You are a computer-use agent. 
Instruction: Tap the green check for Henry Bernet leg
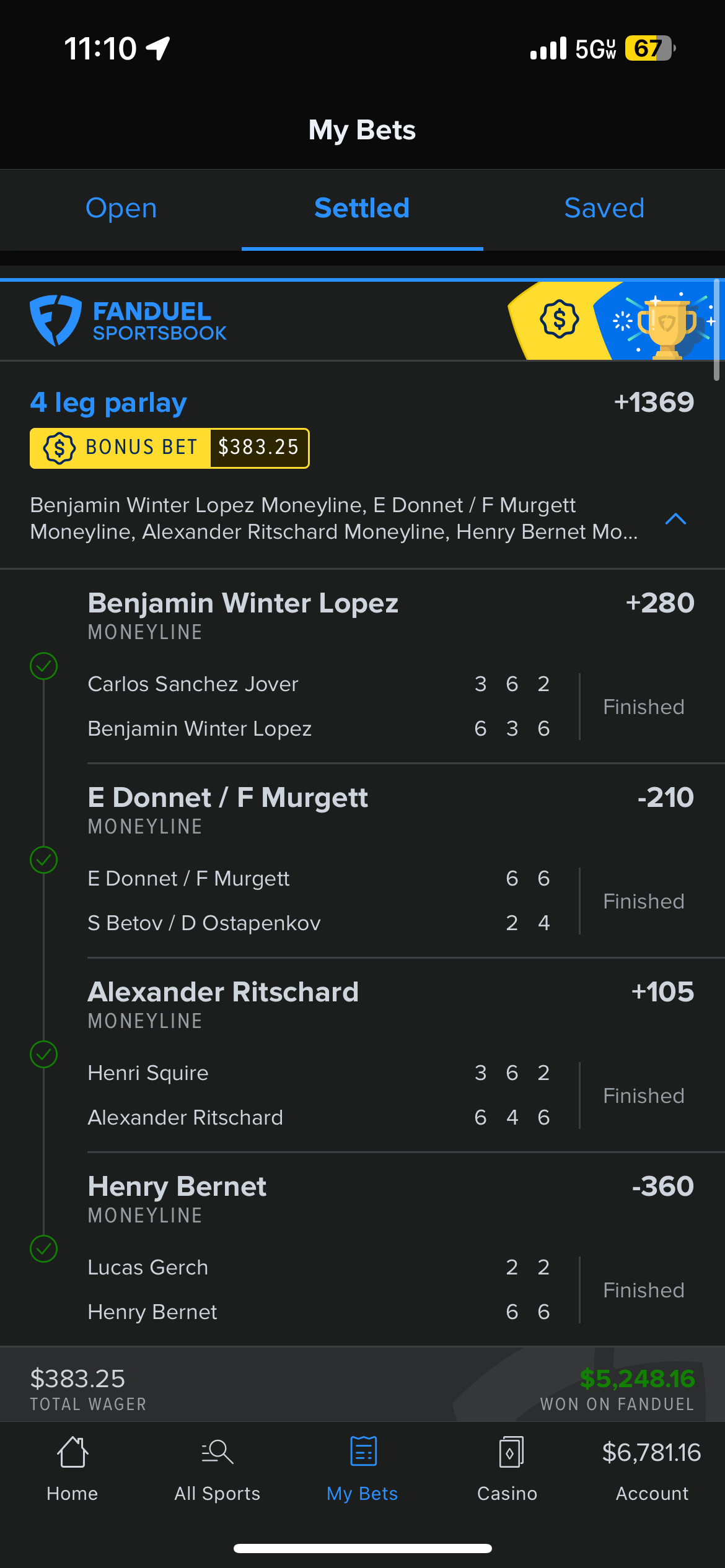tap(44, 1249)
